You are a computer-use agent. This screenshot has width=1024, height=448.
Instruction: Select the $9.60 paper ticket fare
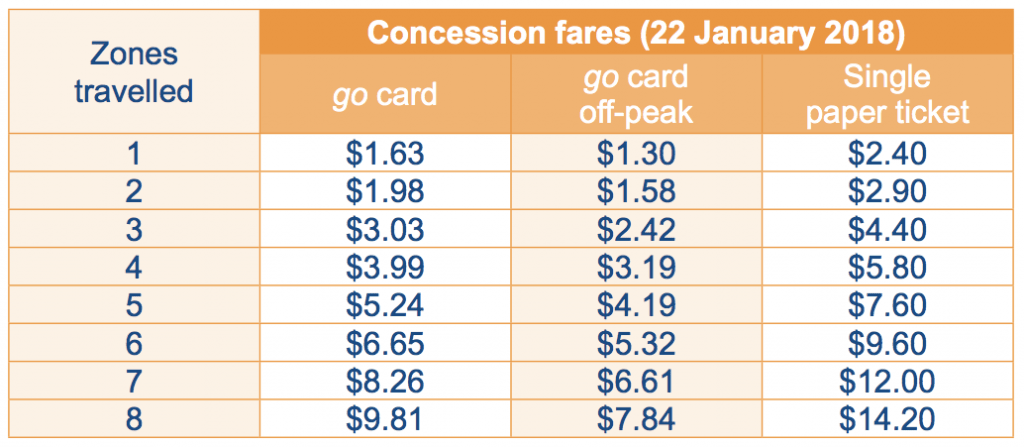point(887,343)
